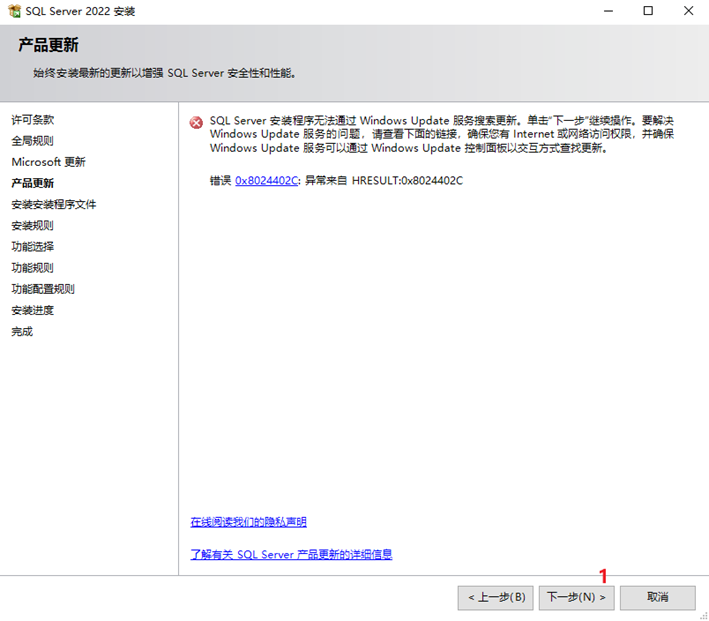
Task: Click the resize grip at window corner
Action: click(x=704, y=616)
